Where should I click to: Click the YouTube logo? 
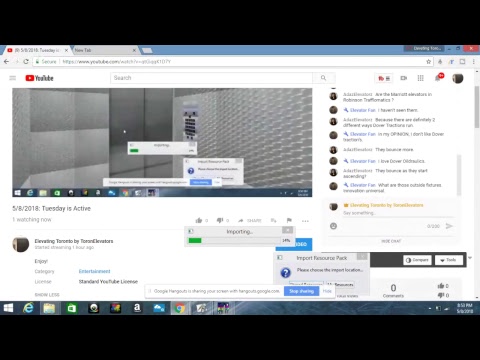point(39,78)
